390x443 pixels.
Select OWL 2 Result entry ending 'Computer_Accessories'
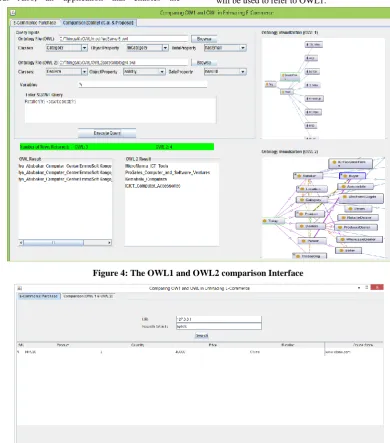pos(153,186)
